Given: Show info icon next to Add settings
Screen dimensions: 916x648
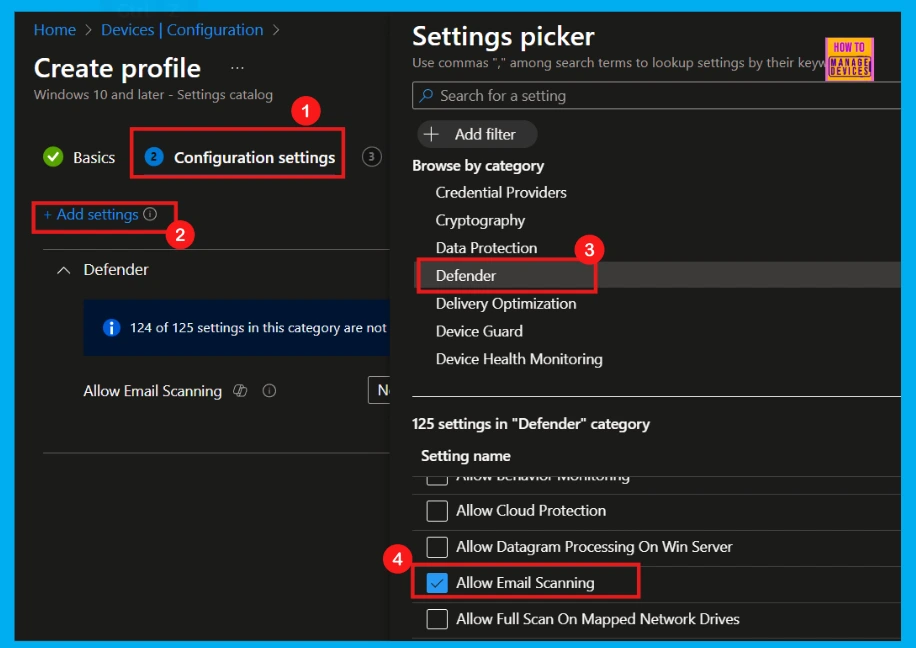Looking at the screenshot, I should click(x=150, y=214).
